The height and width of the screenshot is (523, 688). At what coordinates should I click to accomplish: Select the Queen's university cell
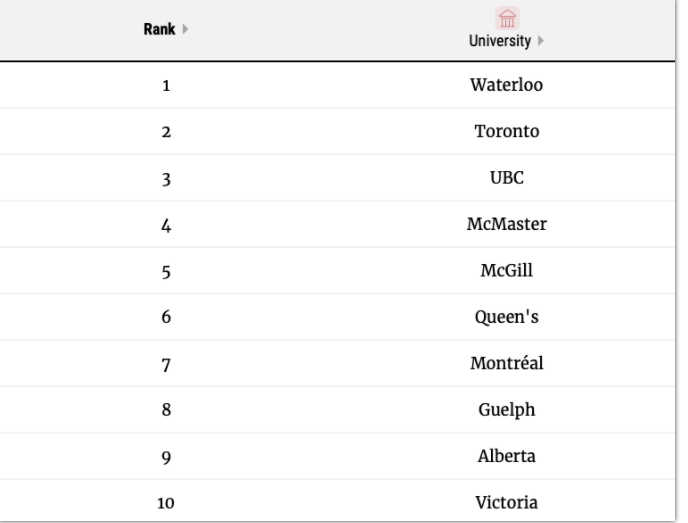tap(506, 317)
